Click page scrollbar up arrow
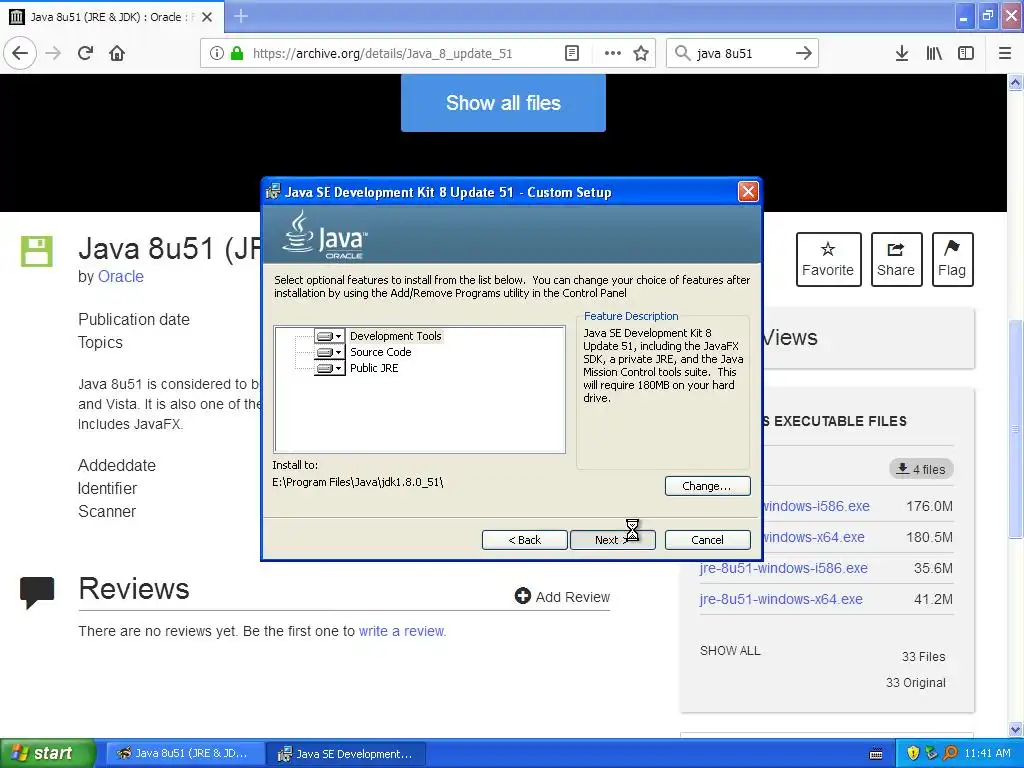The image size is (1024, 768). point(1015,82)
